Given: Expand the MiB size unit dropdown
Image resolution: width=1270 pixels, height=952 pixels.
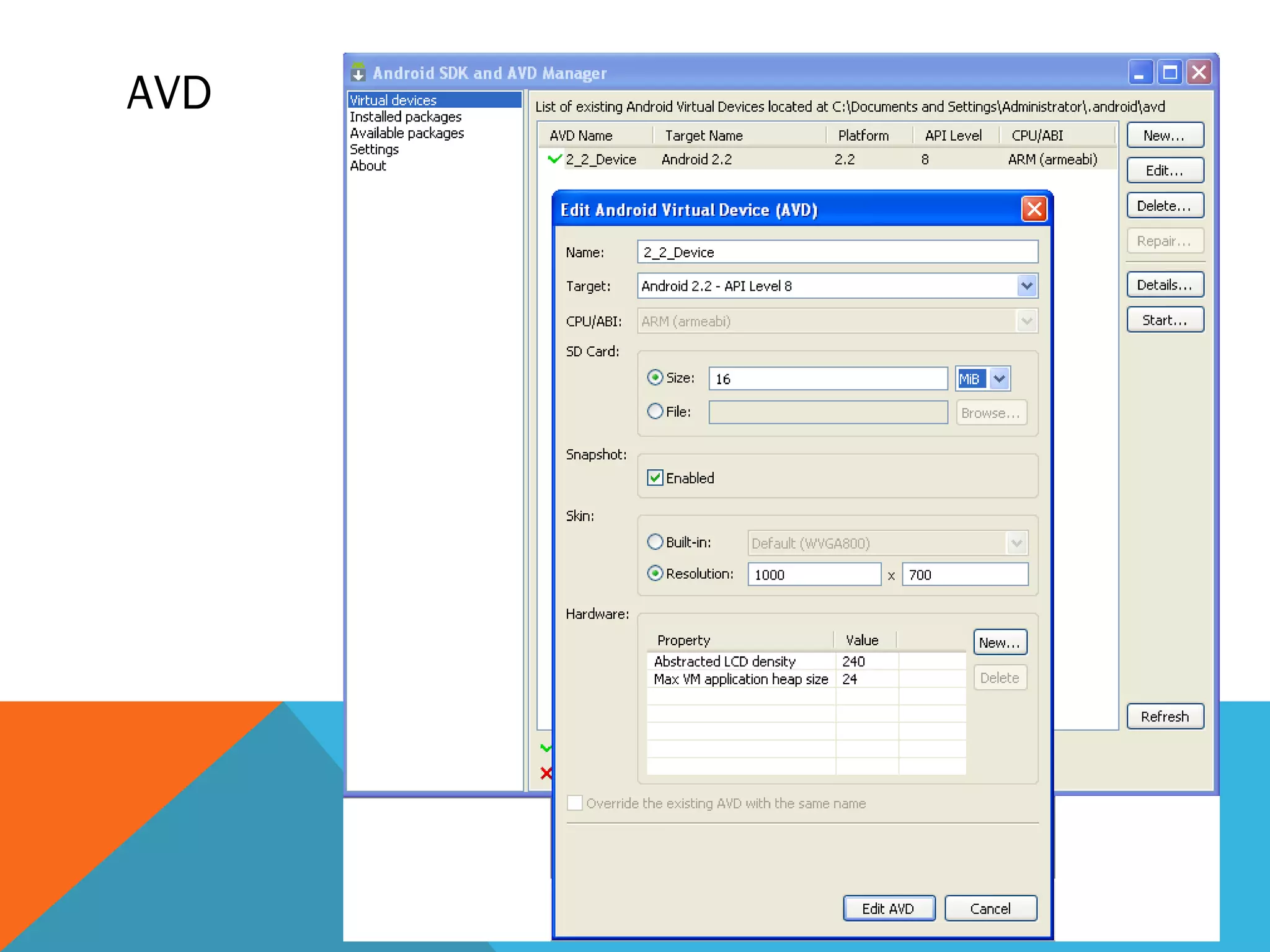Looking at the screenshot, I should (999, 379).
